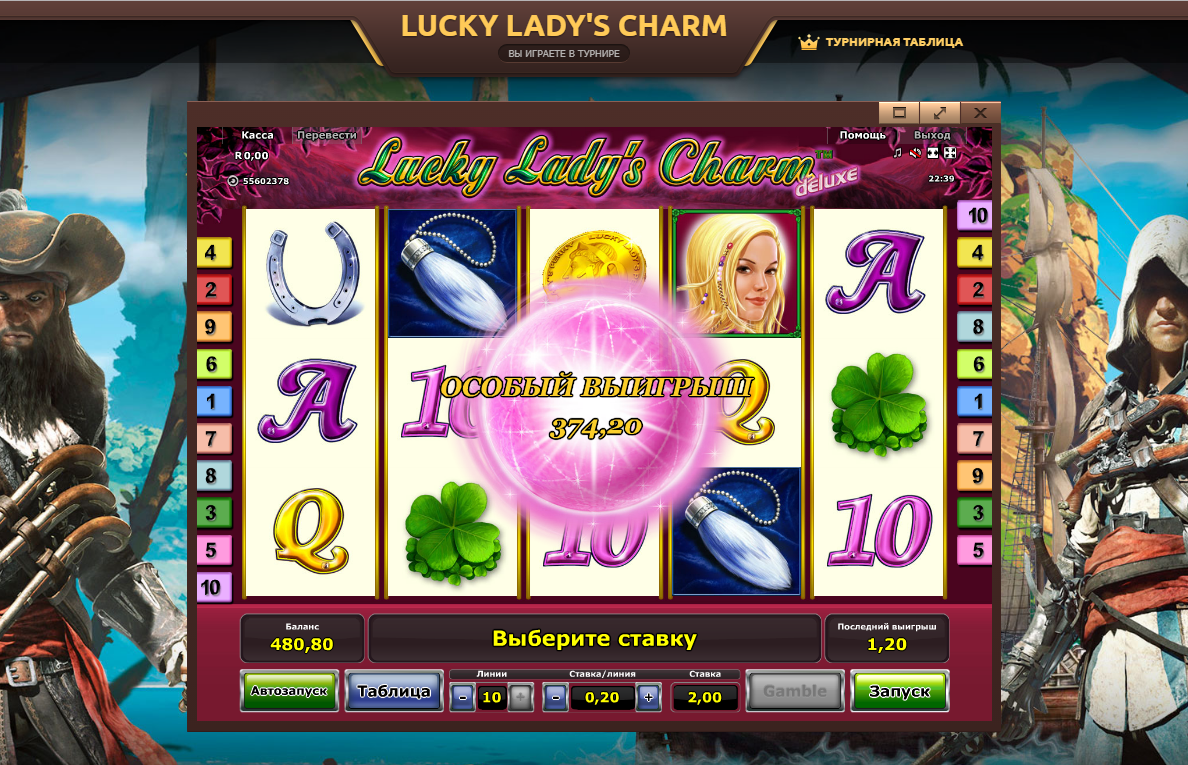
Task: Toggle the music note icon
Action: pyautogui.click(x=898, y=153)
